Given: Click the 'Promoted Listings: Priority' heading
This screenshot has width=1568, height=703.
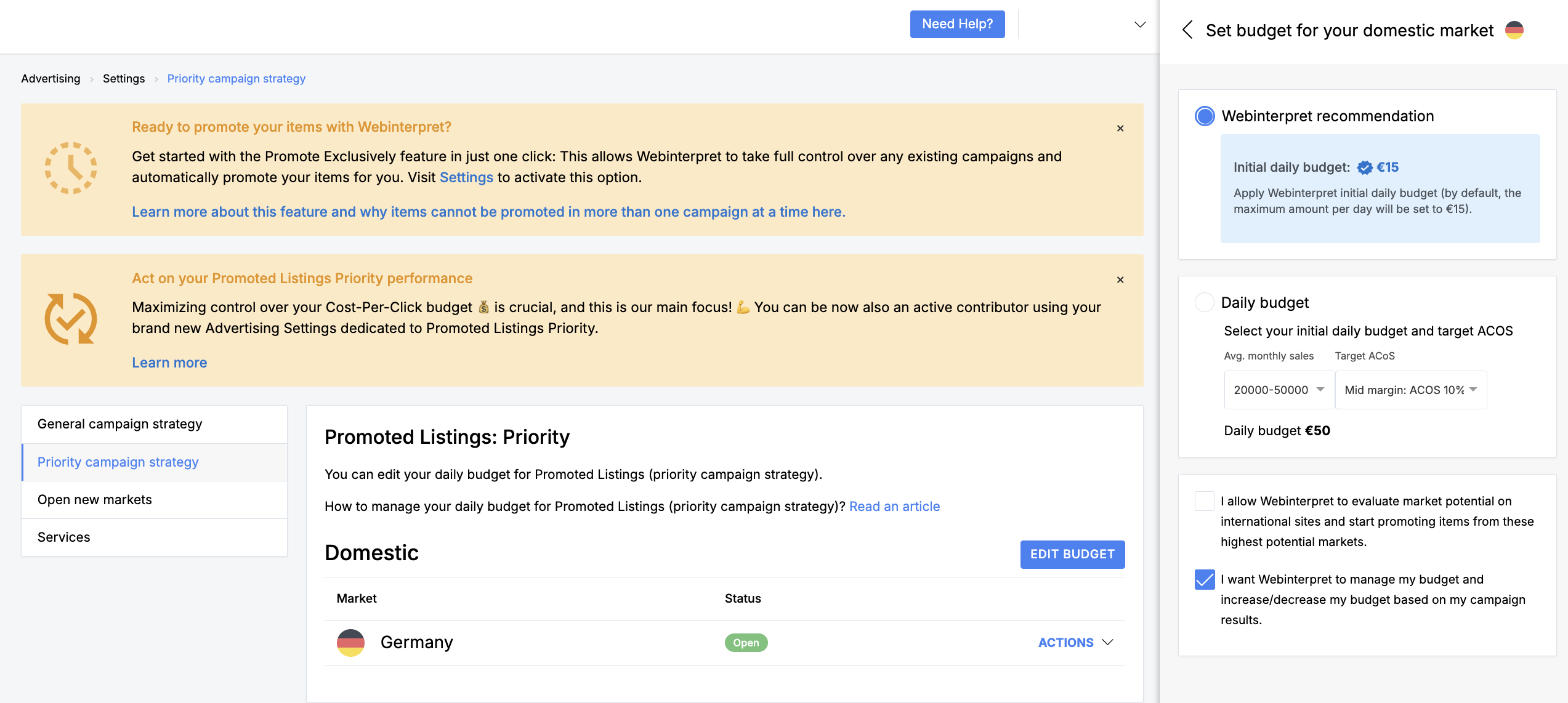Looking at the screenshot, I should [x=447, y=437].
